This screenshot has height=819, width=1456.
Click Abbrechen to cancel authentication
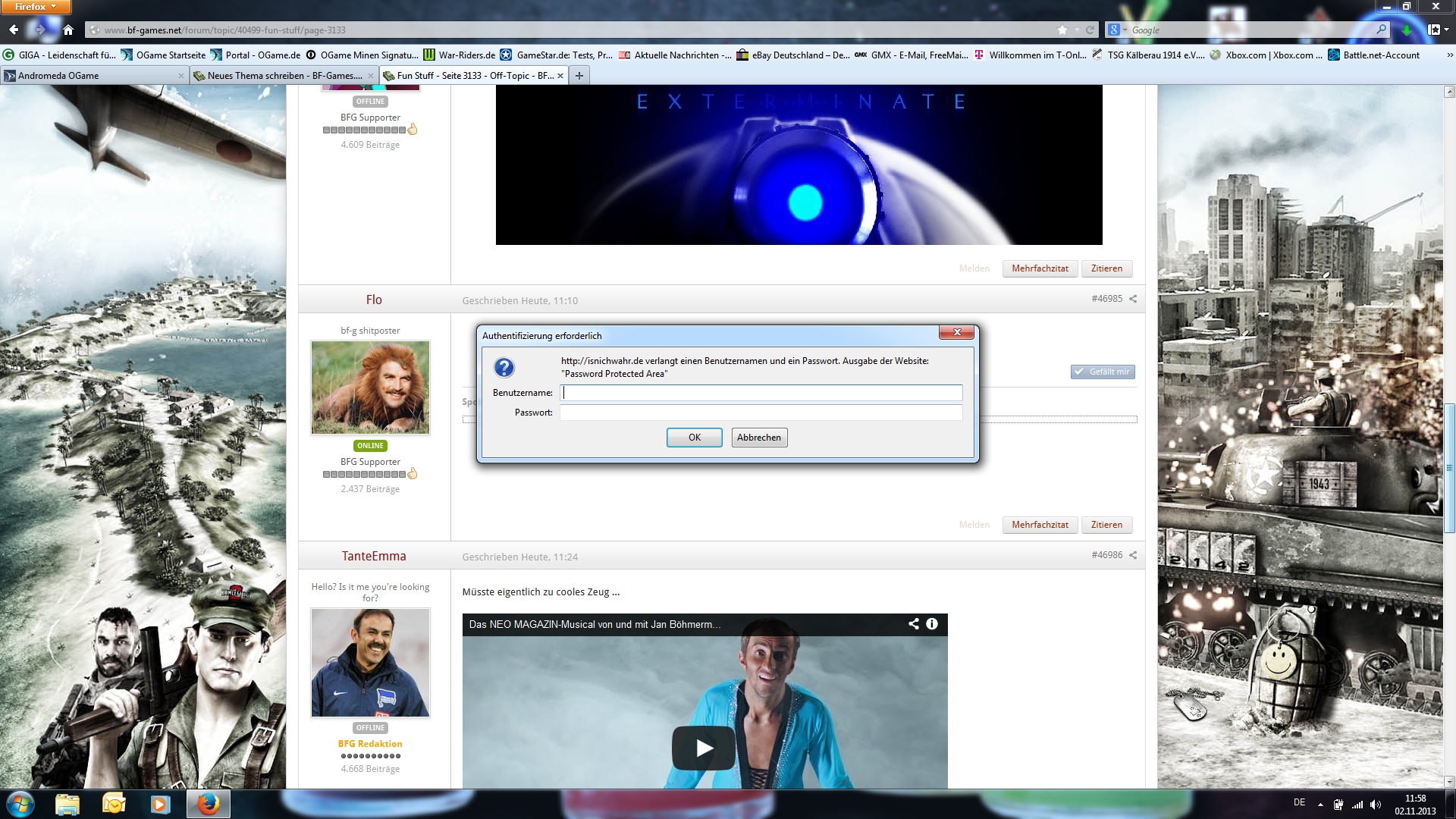pyautogui.click(x=758, y=438)
